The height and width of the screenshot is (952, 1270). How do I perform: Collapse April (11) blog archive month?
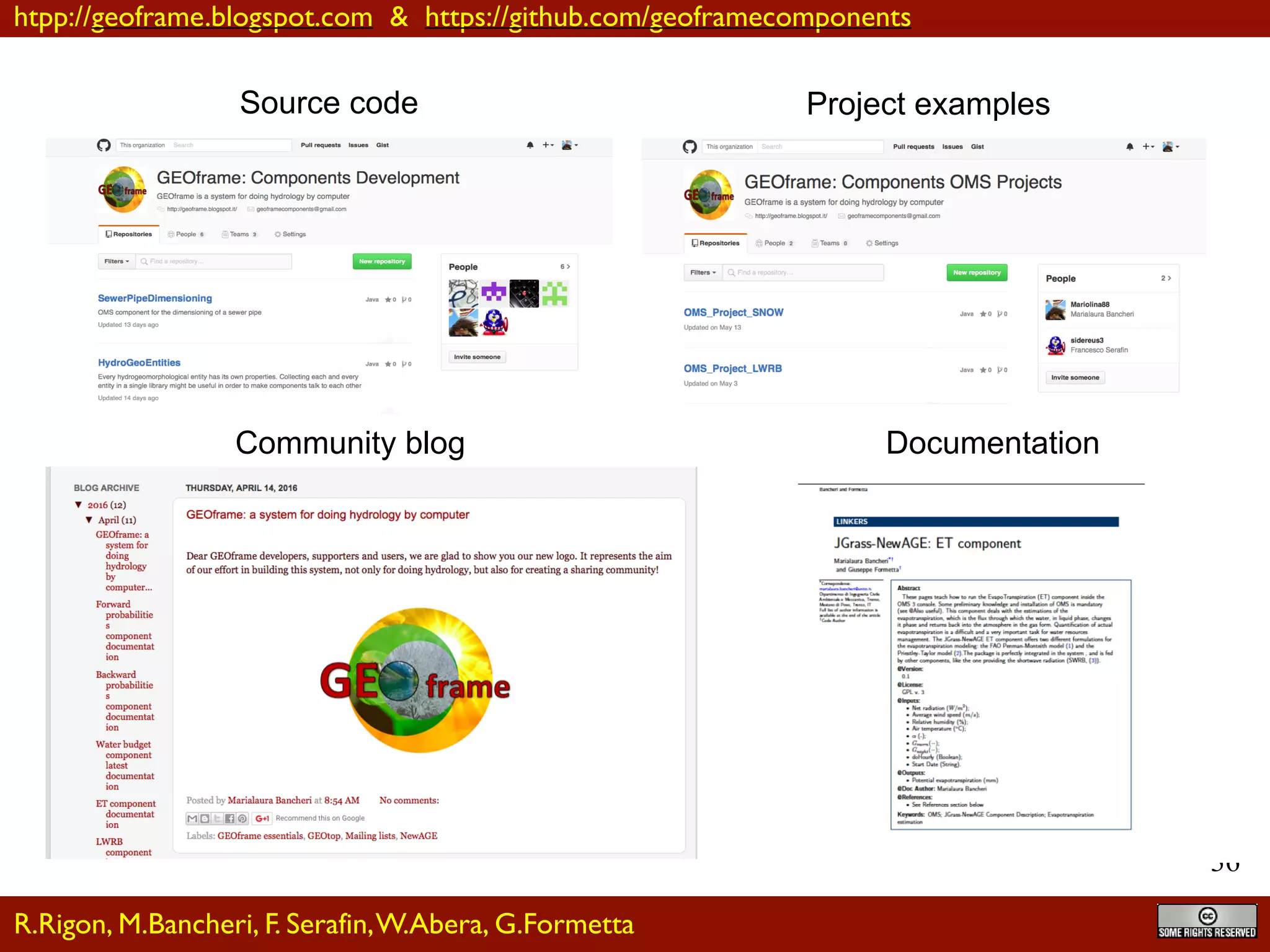click(89, 520)
